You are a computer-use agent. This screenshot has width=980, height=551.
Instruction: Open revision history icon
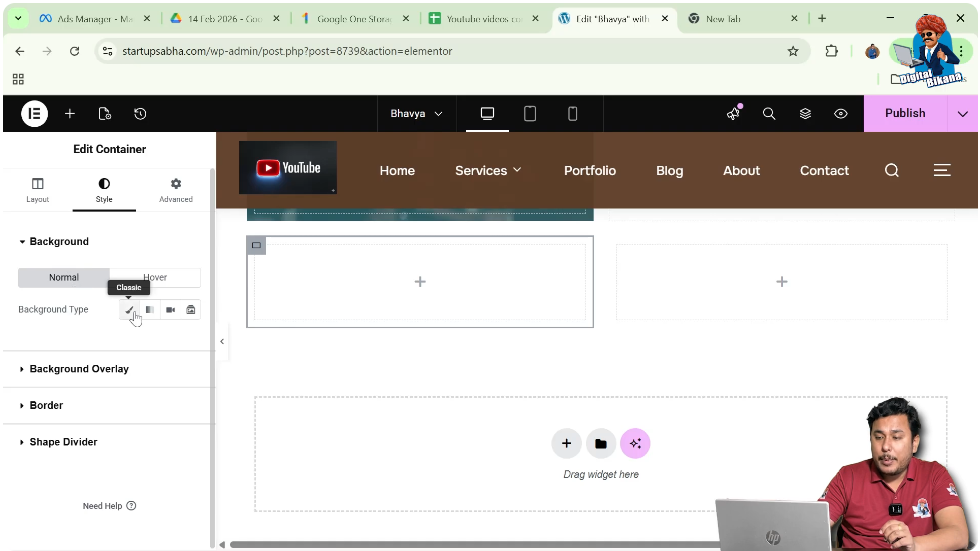tap(140, 114)
